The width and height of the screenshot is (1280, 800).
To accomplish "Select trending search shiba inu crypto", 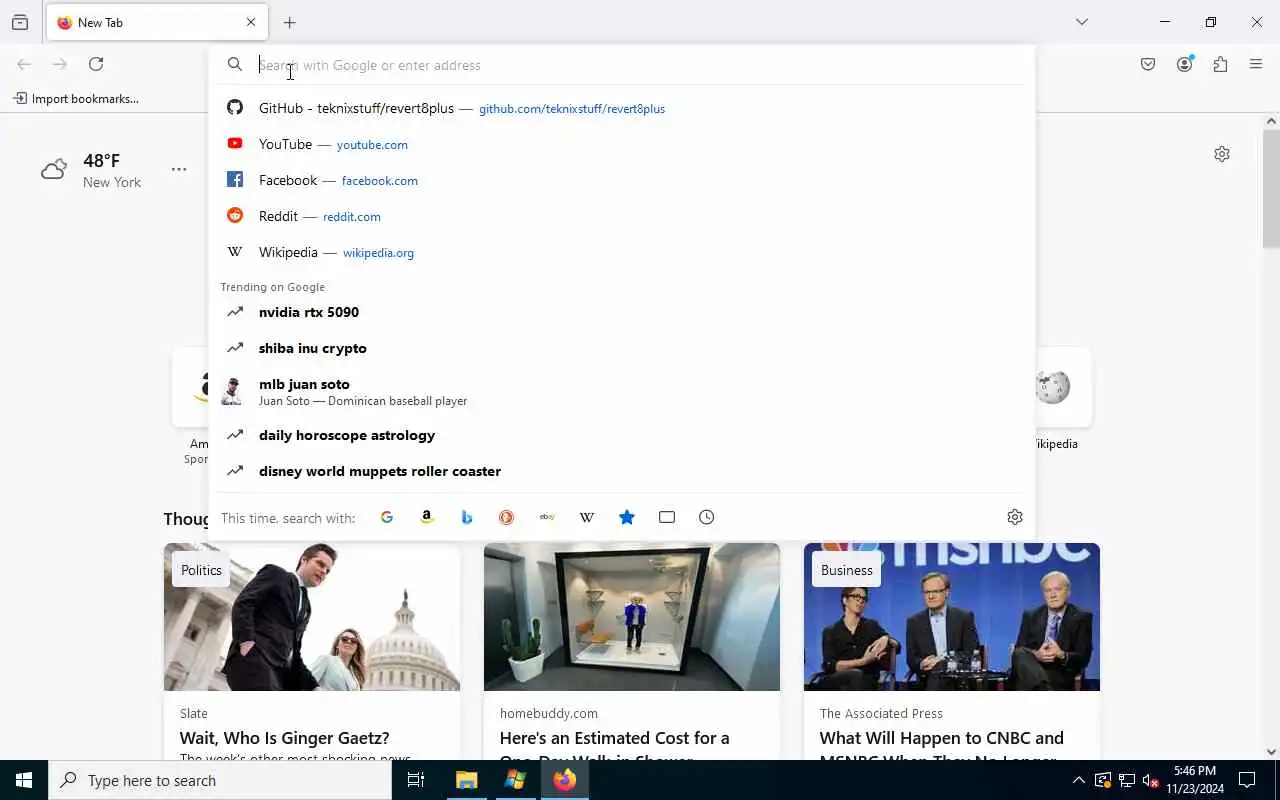I will point(622,348).
